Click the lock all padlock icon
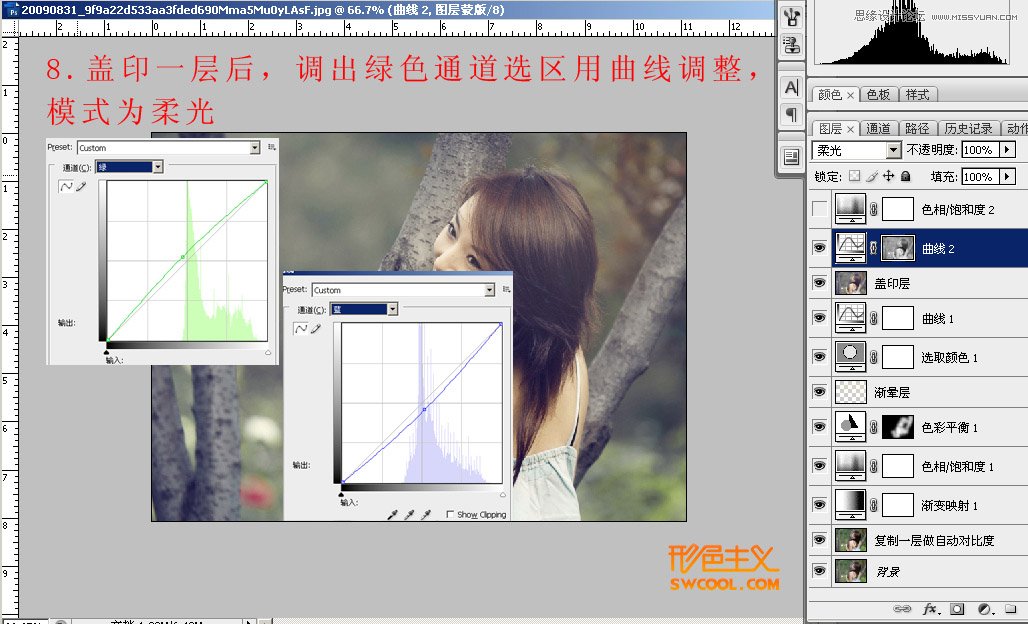1028x624 pixels. click(905, 176)
